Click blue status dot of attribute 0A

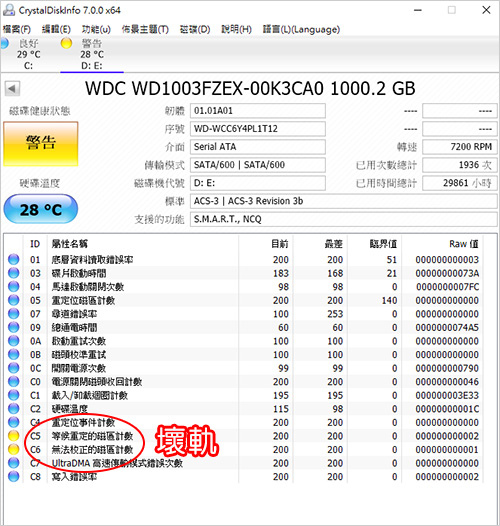[x=13, y=341]
